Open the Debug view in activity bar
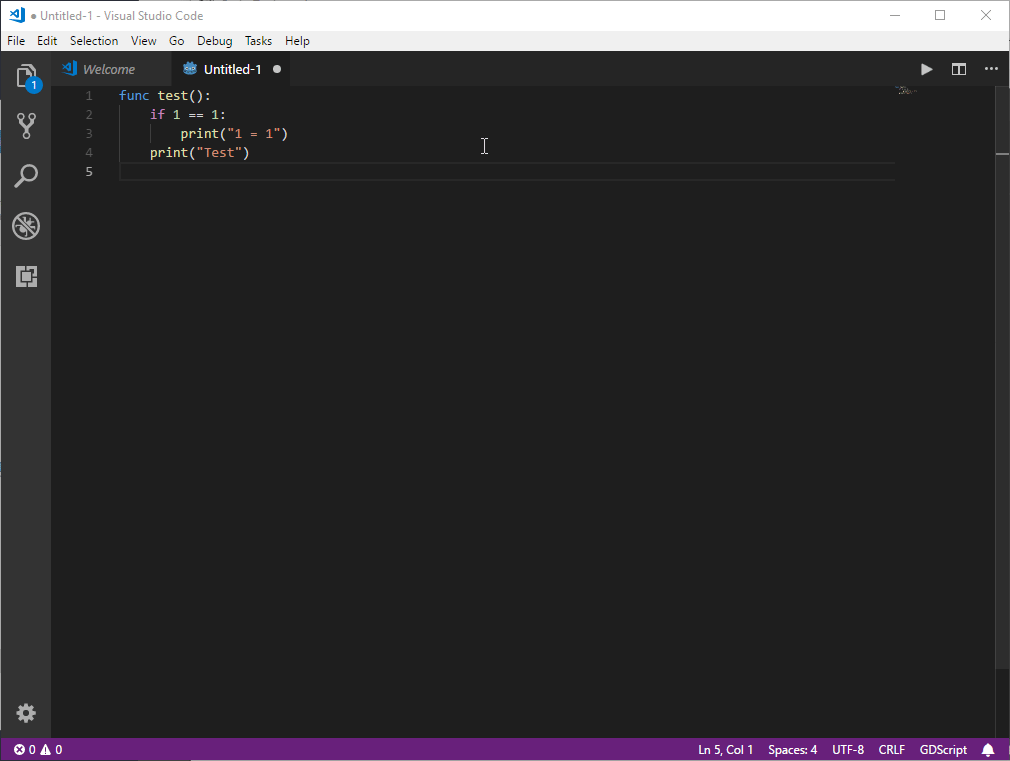This screenshot has height=761, width=1010. coord(26,226)
